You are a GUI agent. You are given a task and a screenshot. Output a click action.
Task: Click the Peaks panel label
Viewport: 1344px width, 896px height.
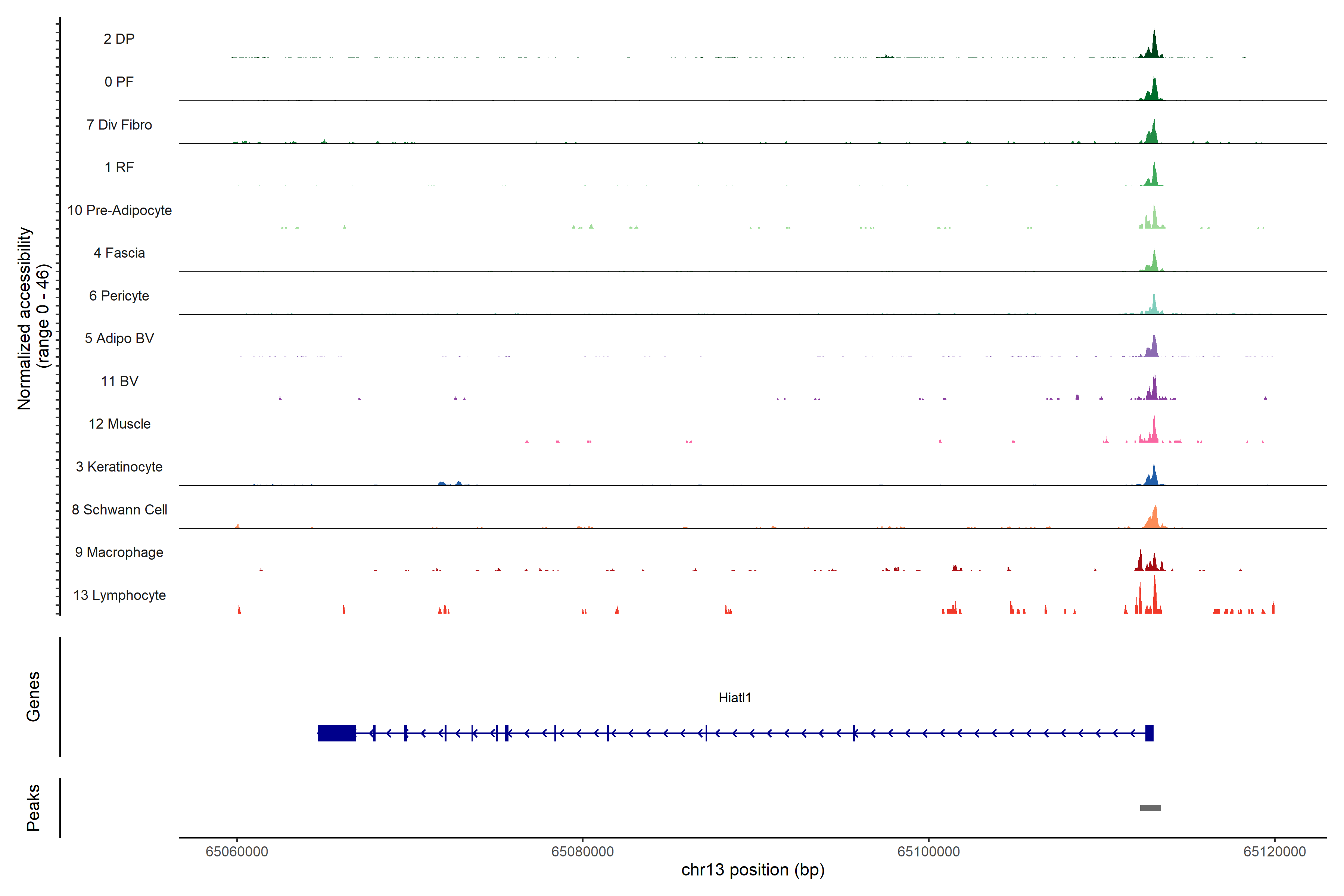point(33,808)
